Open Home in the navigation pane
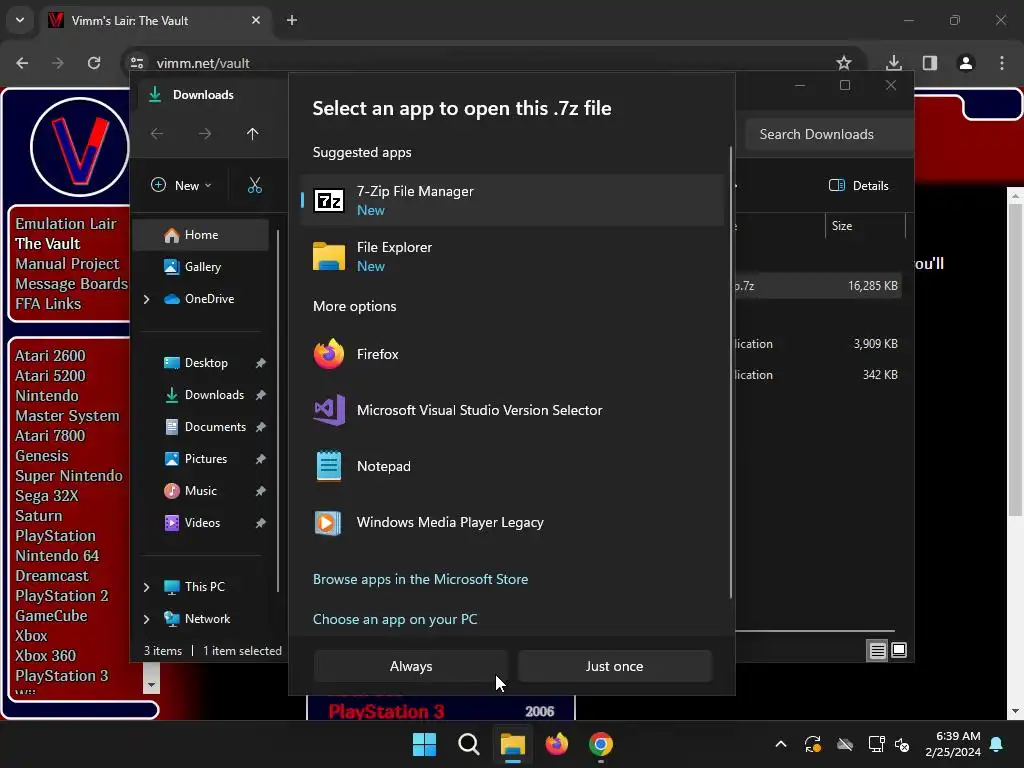The height and width of the screenshot is (768, 1024). tap(201, 235)
